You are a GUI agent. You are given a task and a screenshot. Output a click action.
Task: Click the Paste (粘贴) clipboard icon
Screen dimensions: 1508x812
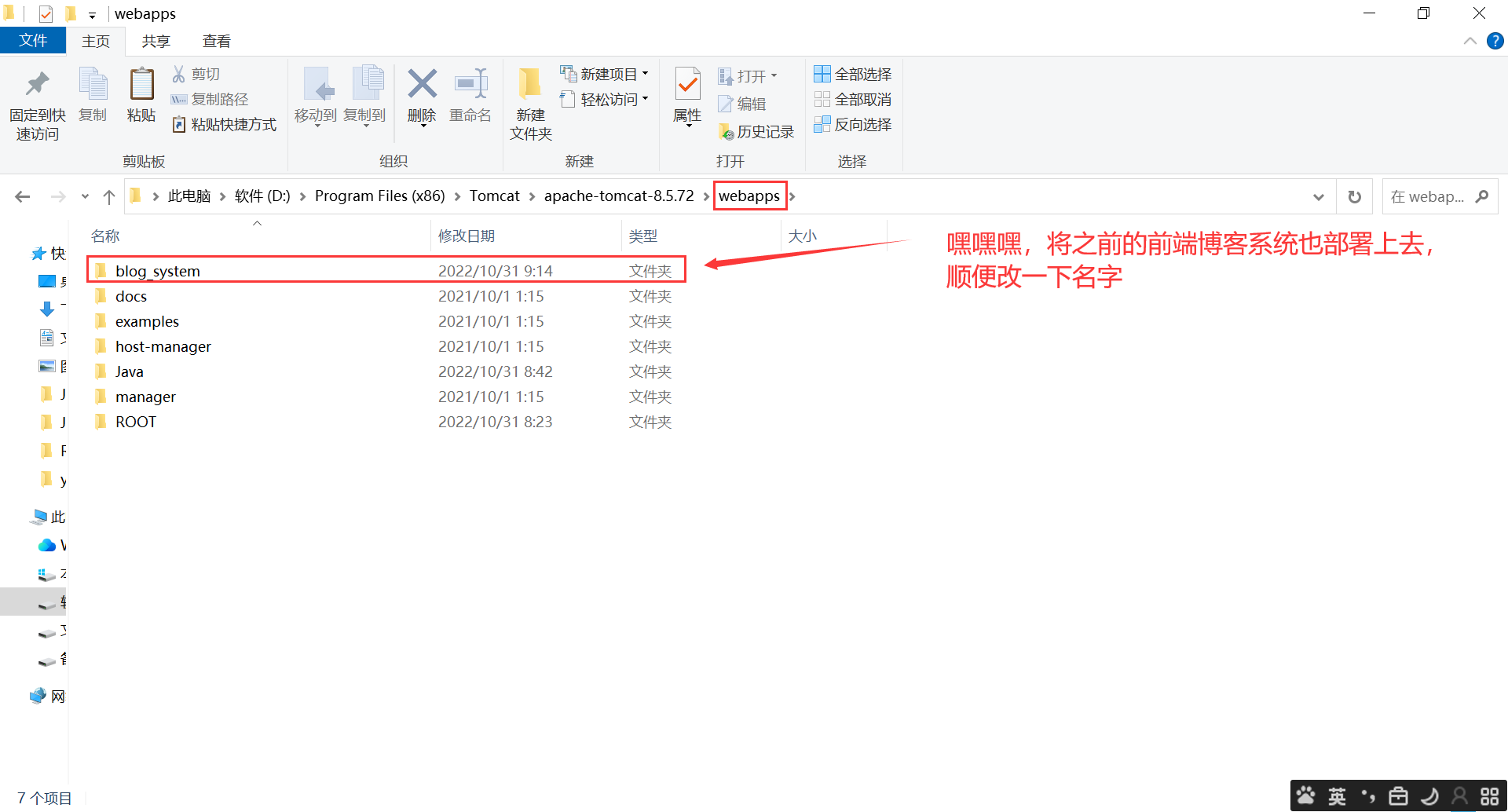coord(141,85)
